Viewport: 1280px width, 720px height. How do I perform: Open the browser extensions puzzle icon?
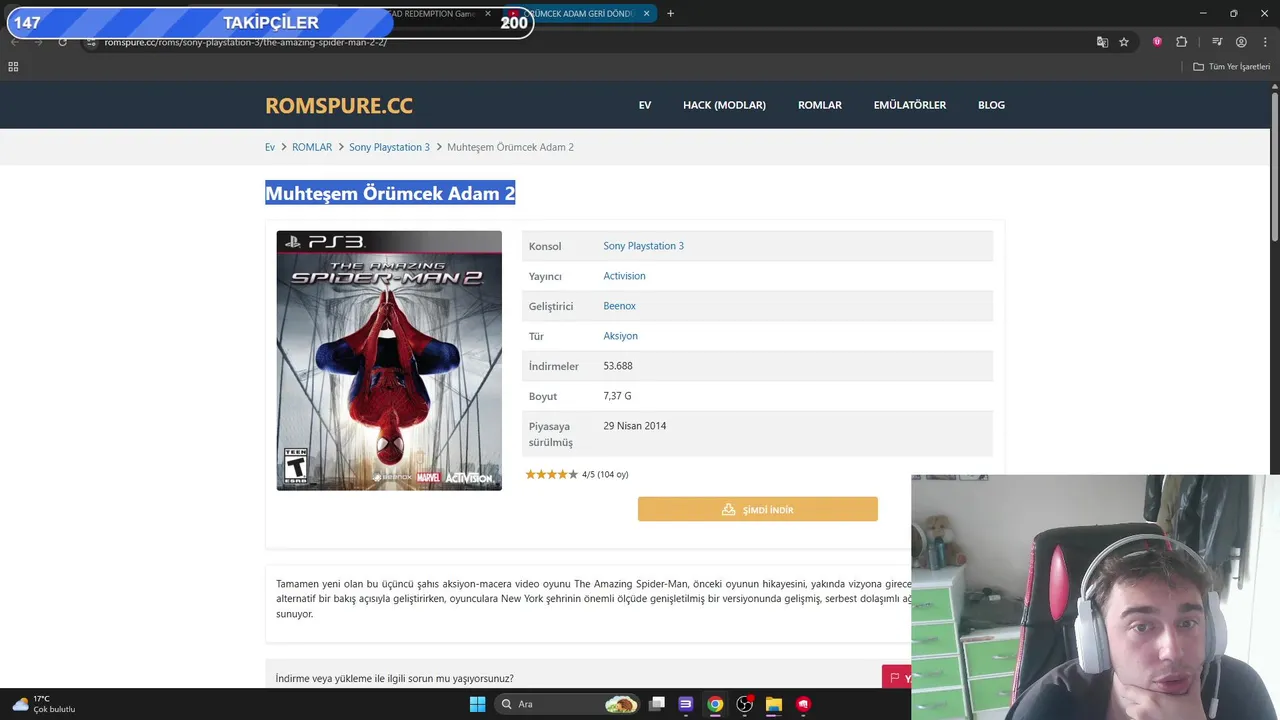(x=1181, y=42)
